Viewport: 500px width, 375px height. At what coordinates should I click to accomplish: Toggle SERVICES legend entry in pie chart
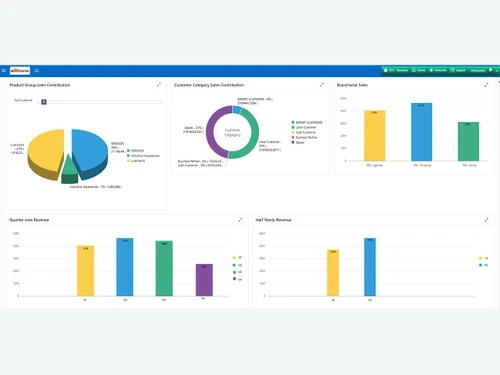(135, 151)
